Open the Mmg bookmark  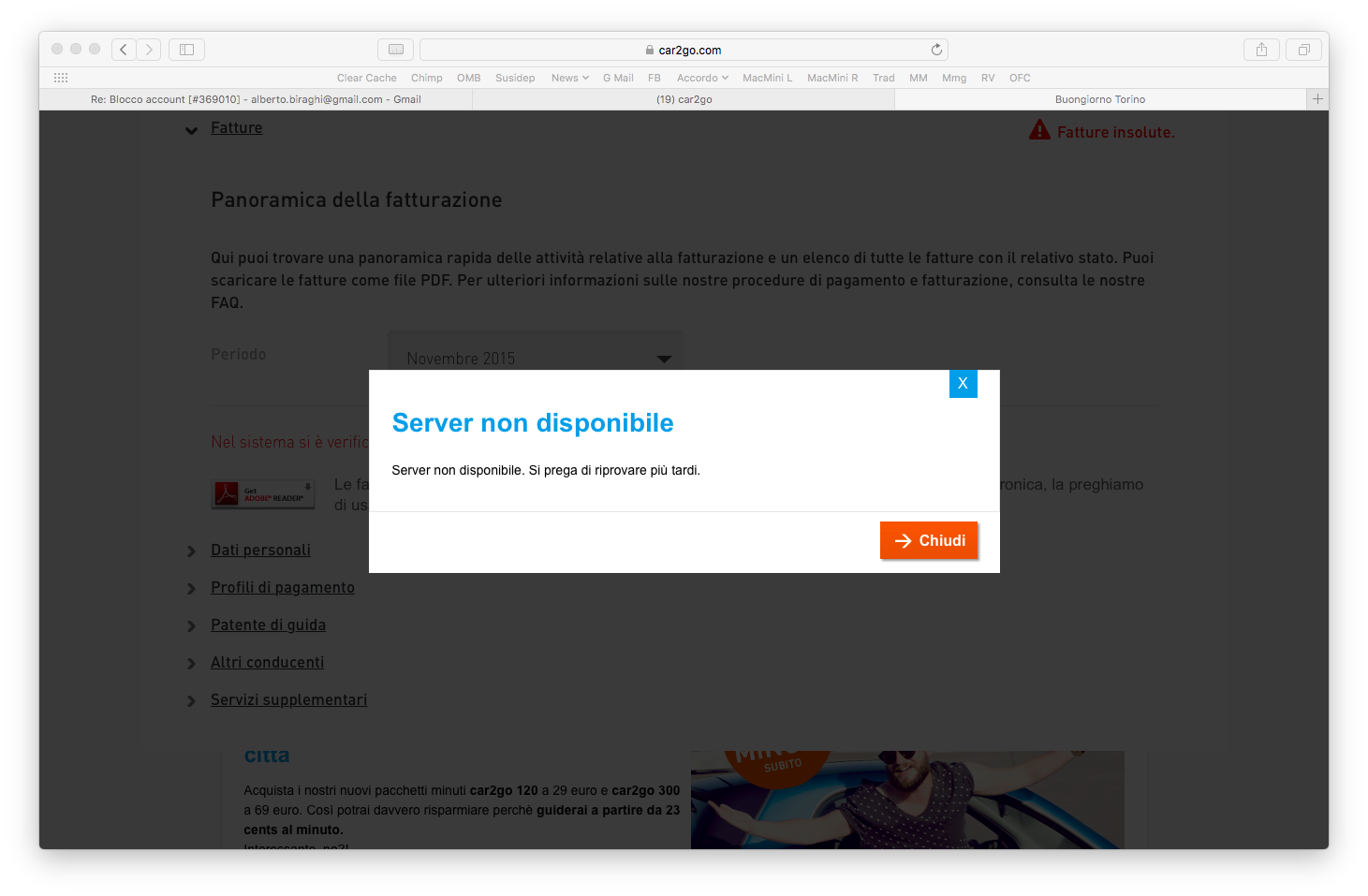pos(954,78)
